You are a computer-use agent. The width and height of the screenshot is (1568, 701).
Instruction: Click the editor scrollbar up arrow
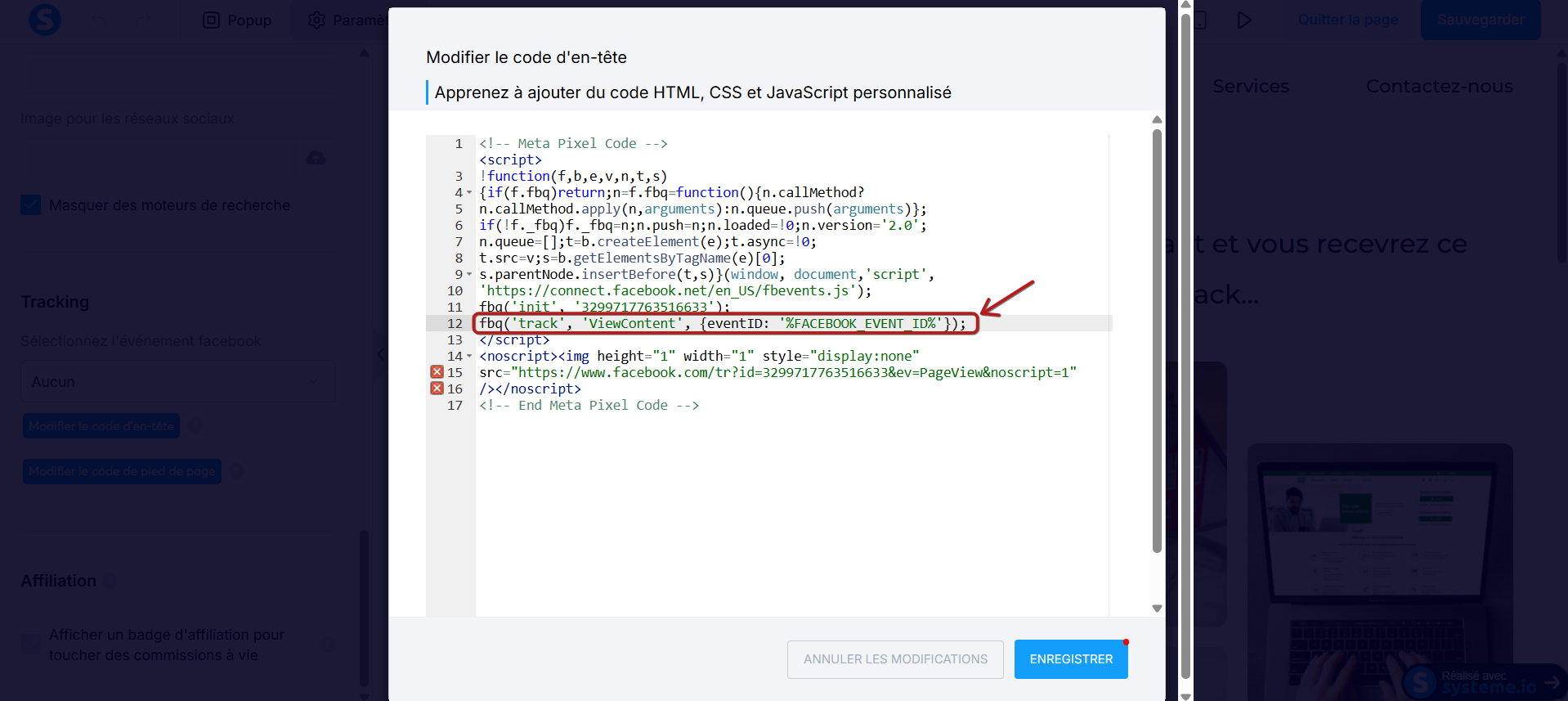click(x=1157, y=120)
